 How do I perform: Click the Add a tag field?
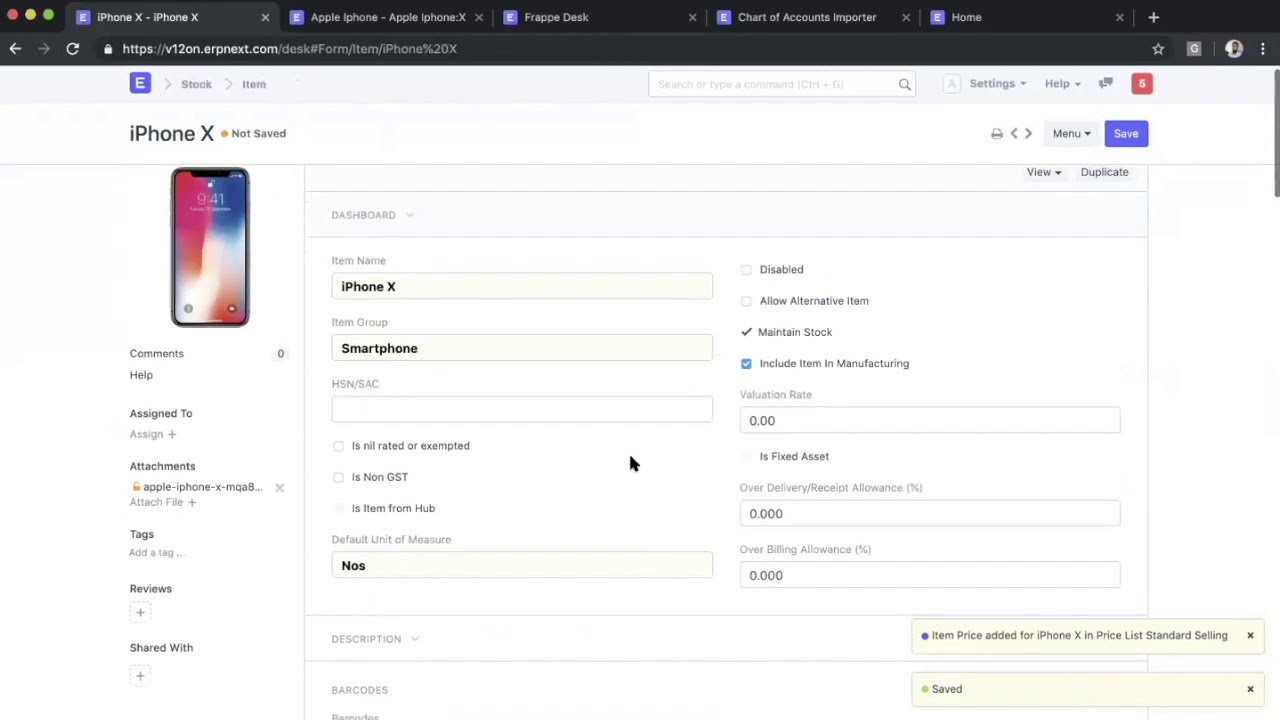point(157,553)
